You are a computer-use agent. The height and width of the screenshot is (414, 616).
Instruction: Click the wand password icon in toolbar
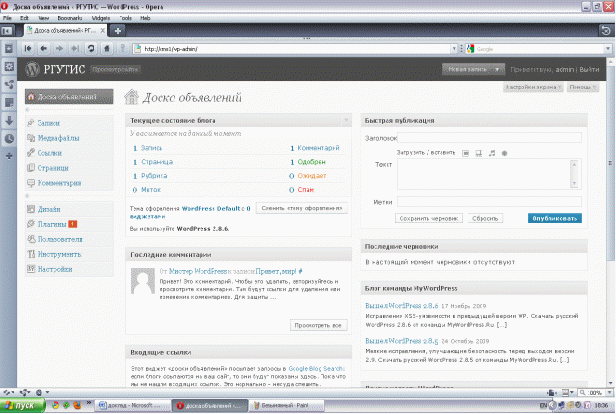click(x=123, y=48)
